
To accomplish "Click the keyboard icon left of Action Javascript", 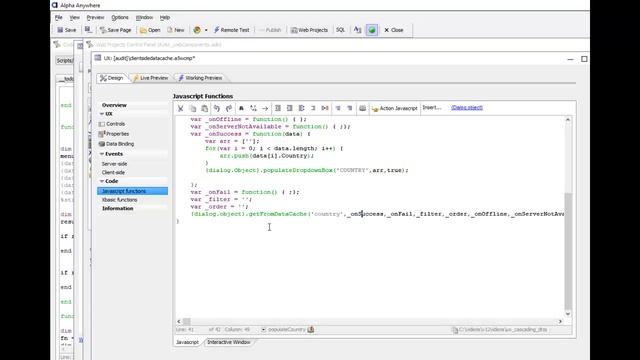I will point(362,108).
